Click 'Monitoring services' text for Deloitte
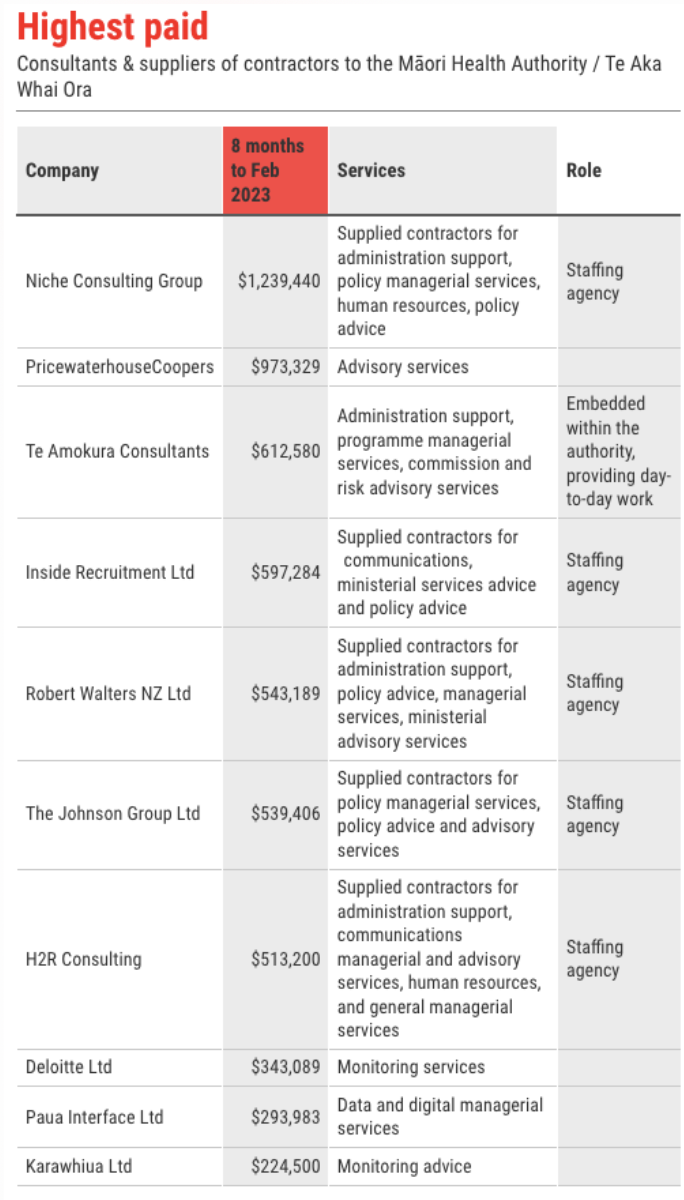Image resolution: width=684 pixels, height=1200 pixels. pos(411,1067)
